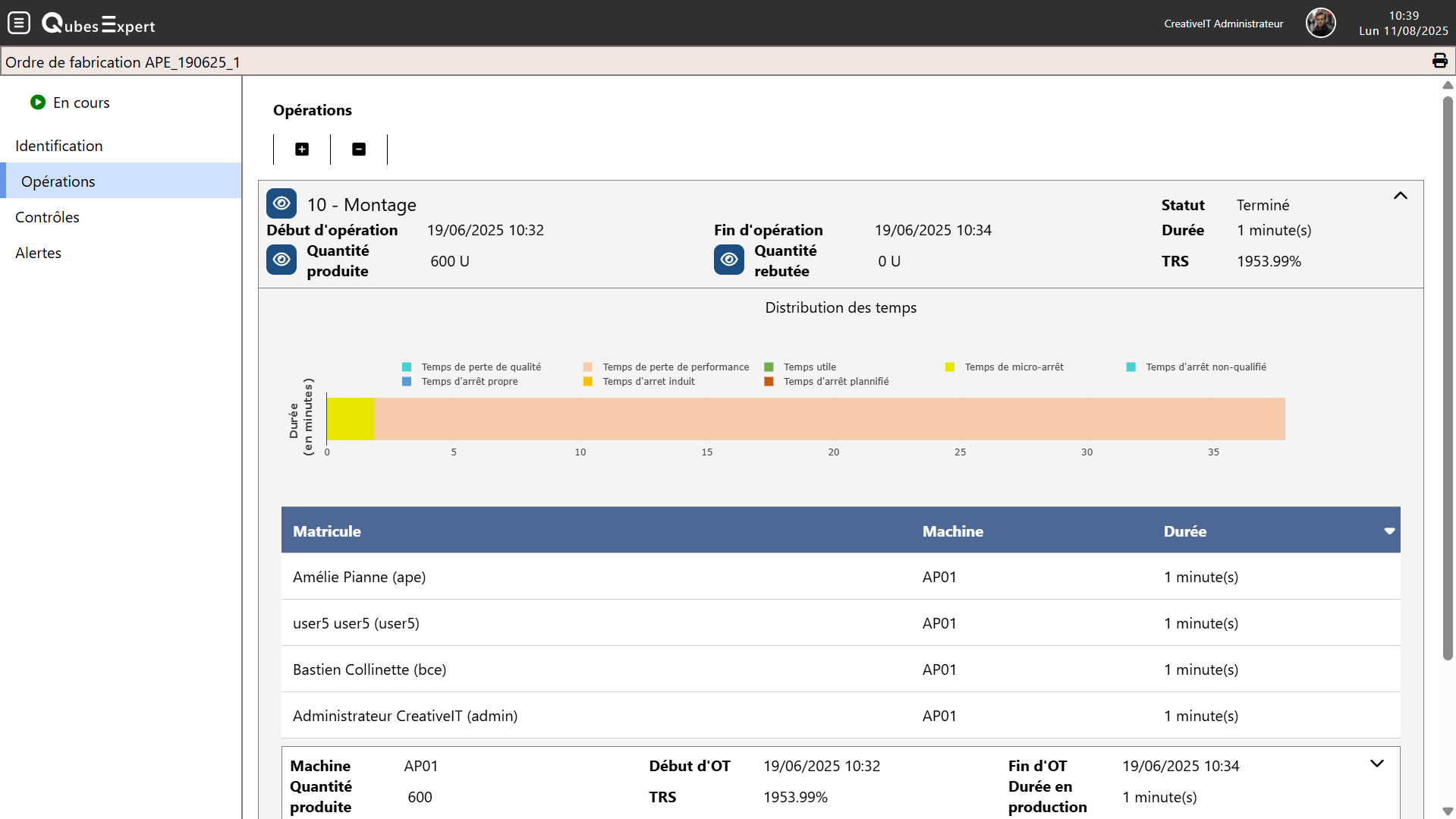Click the print icon

(x=1439, y=61)
